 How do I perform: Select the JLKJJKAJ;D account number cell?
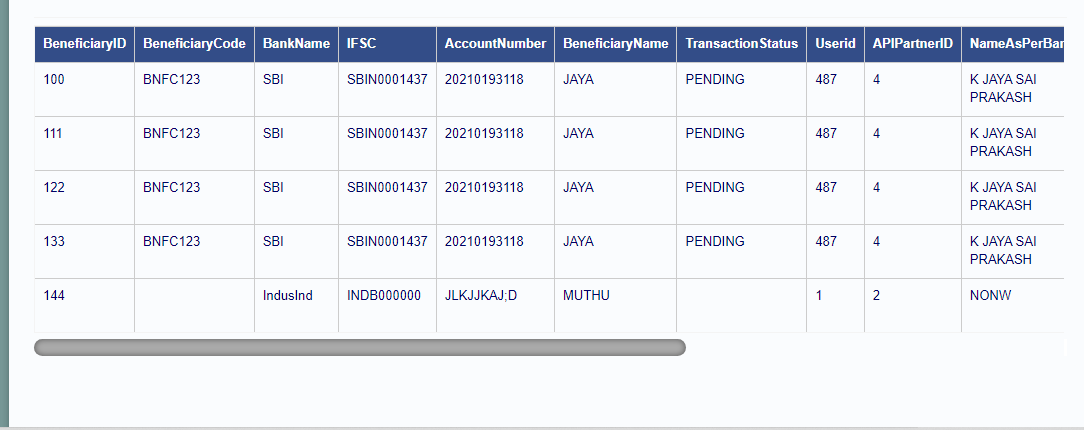coord(495,306)
